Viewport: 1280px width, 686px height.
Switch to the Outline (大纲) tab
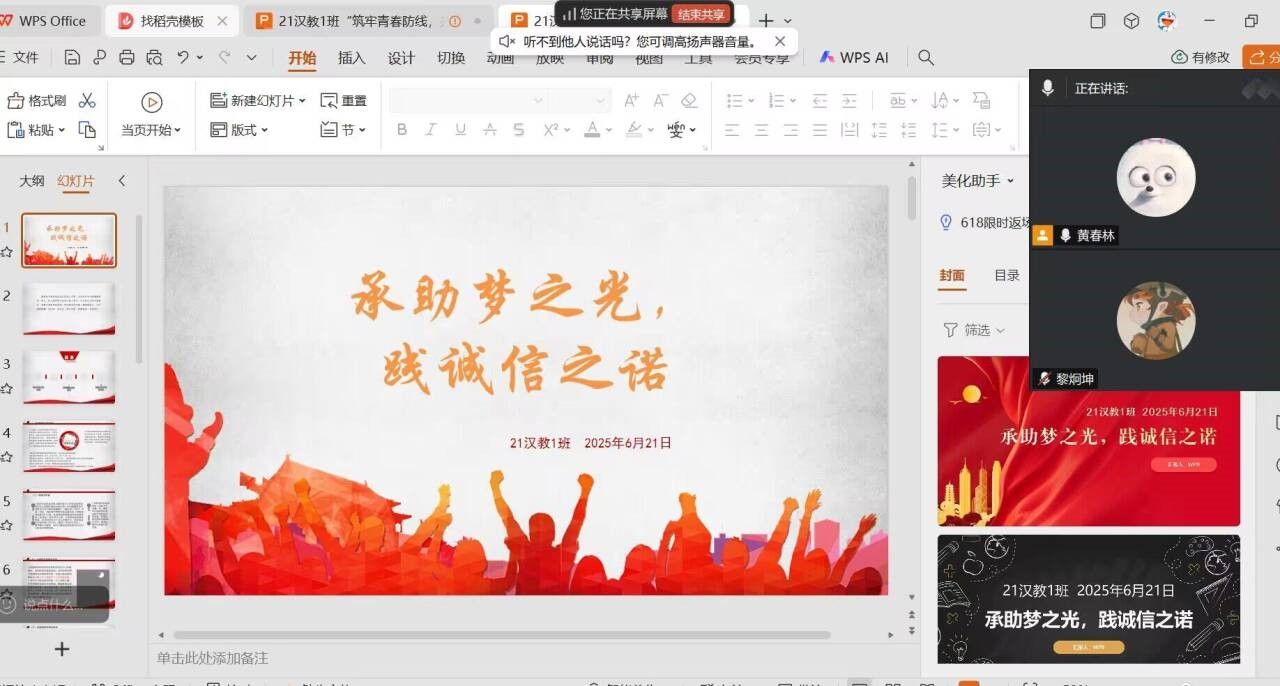(x=32, y=181)
